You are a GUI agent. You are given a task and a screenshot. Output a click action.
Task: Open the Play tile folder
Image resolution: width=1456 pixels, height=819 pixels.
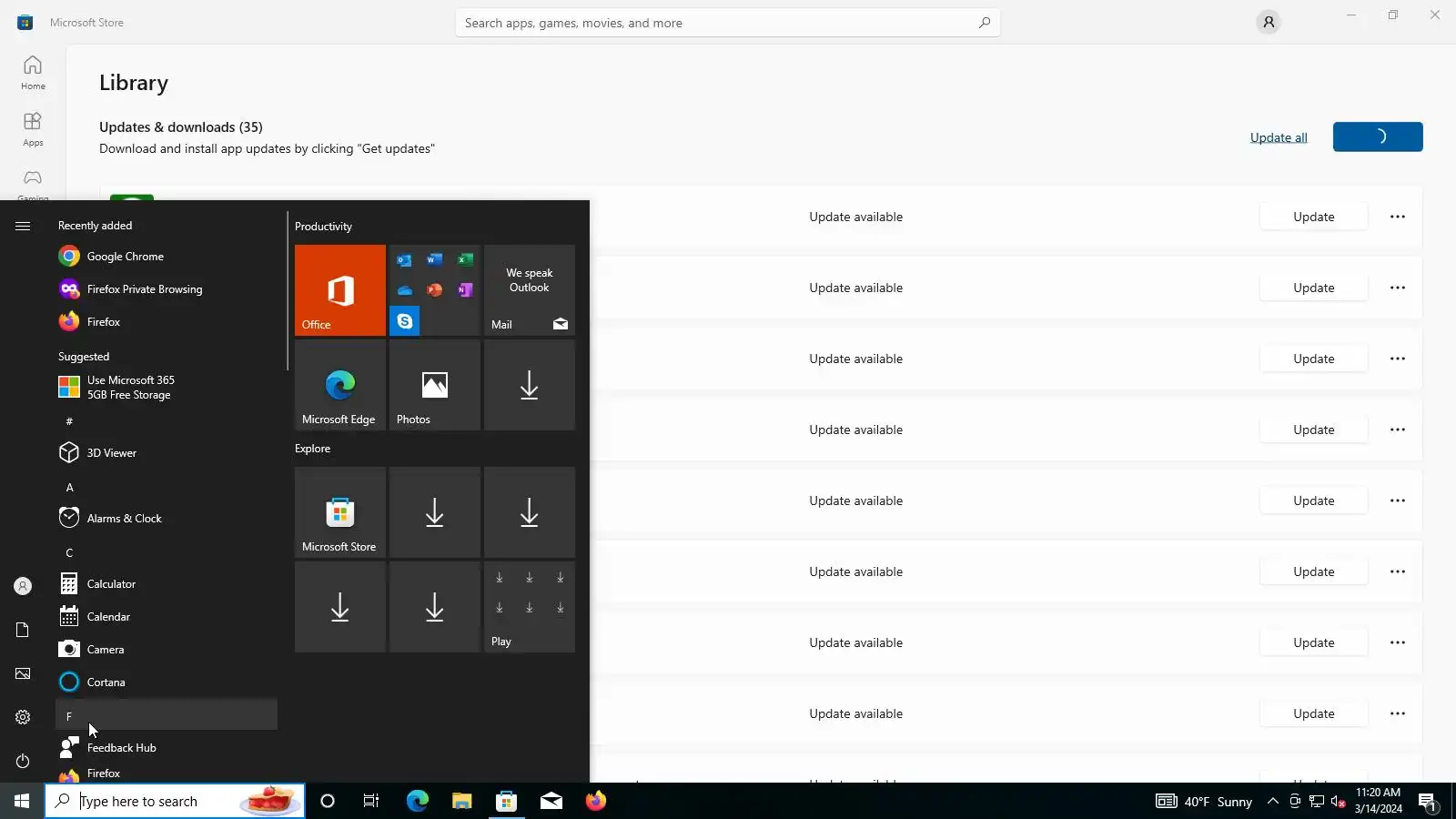[530, 607]
